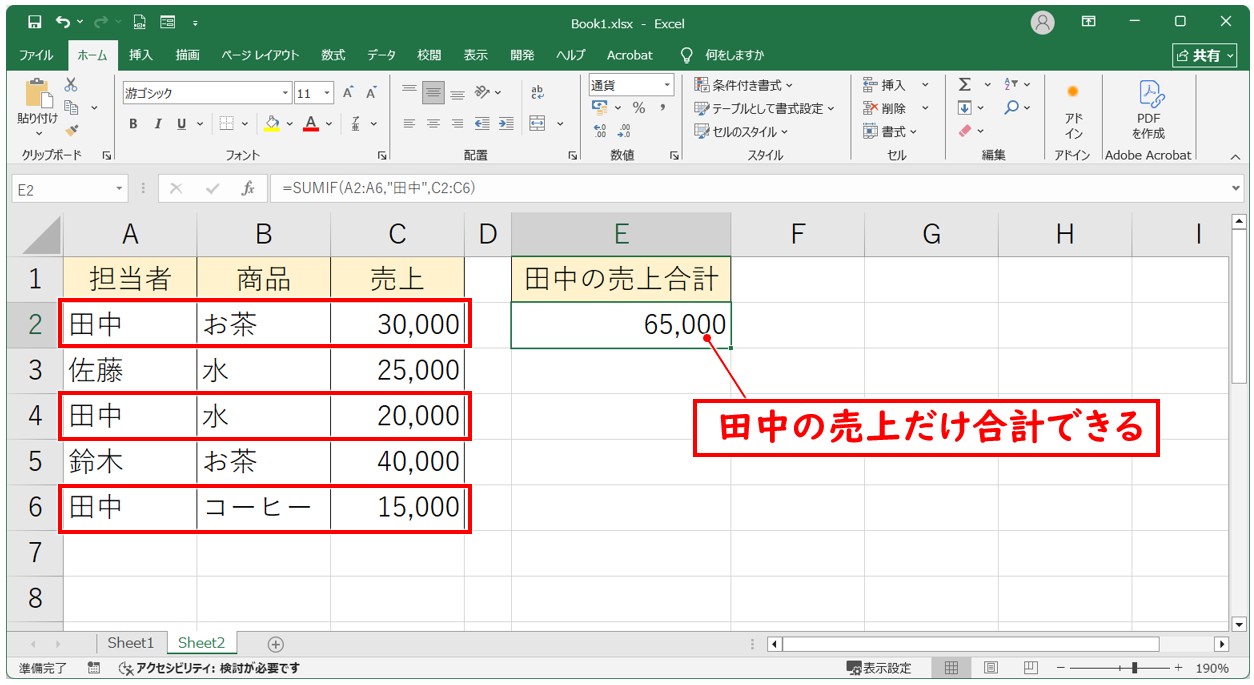Image resolution: width=1254 pixels, height=685 pixels.
Task: Expand the number format 通貨 dropdown
Action: 666,85
